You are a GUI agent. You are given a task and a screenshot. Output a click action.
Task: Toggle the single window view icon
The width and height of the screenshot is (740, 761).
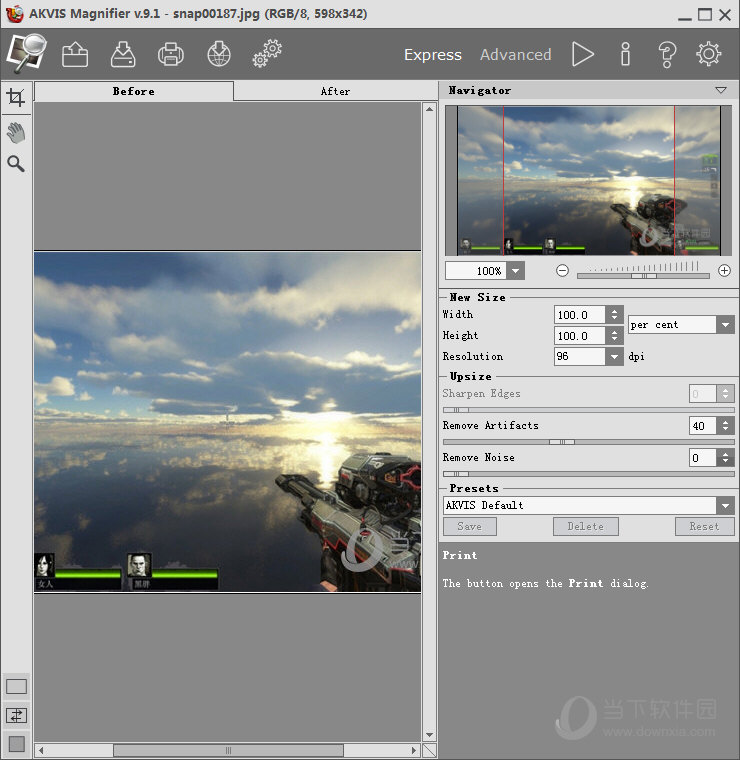point(16,687)
